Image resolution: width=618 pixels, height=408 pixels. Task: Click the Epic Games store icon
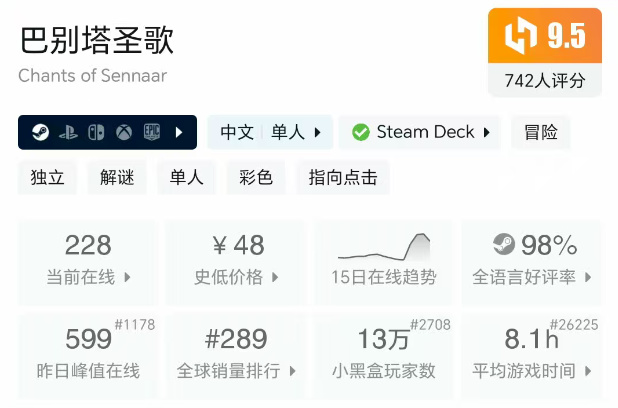point(152,132)
